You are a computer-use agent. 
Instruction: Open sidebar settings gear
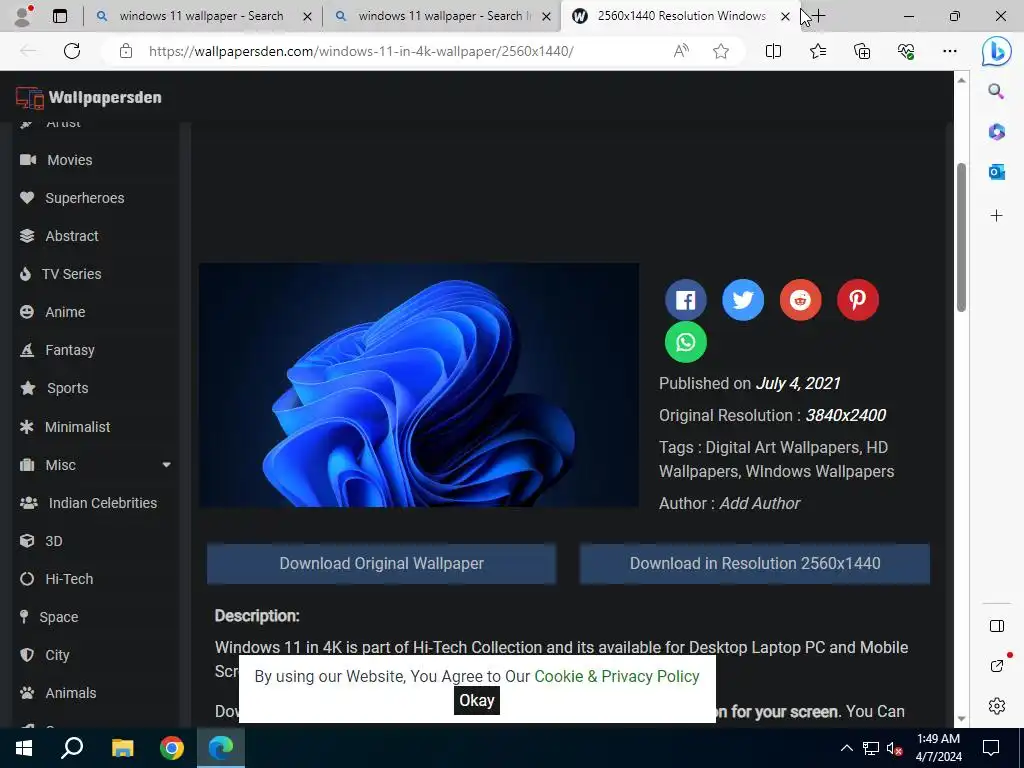coord(997,706)
